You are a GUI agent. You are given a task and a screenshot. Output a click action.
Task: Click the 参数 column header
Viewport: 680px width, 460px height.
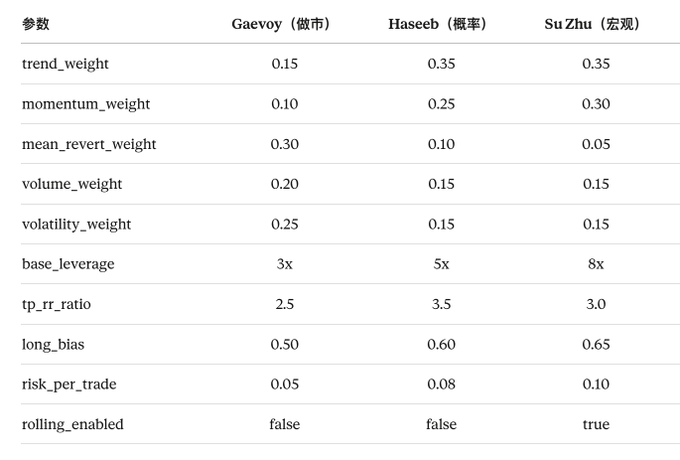[x=36, y=24]
